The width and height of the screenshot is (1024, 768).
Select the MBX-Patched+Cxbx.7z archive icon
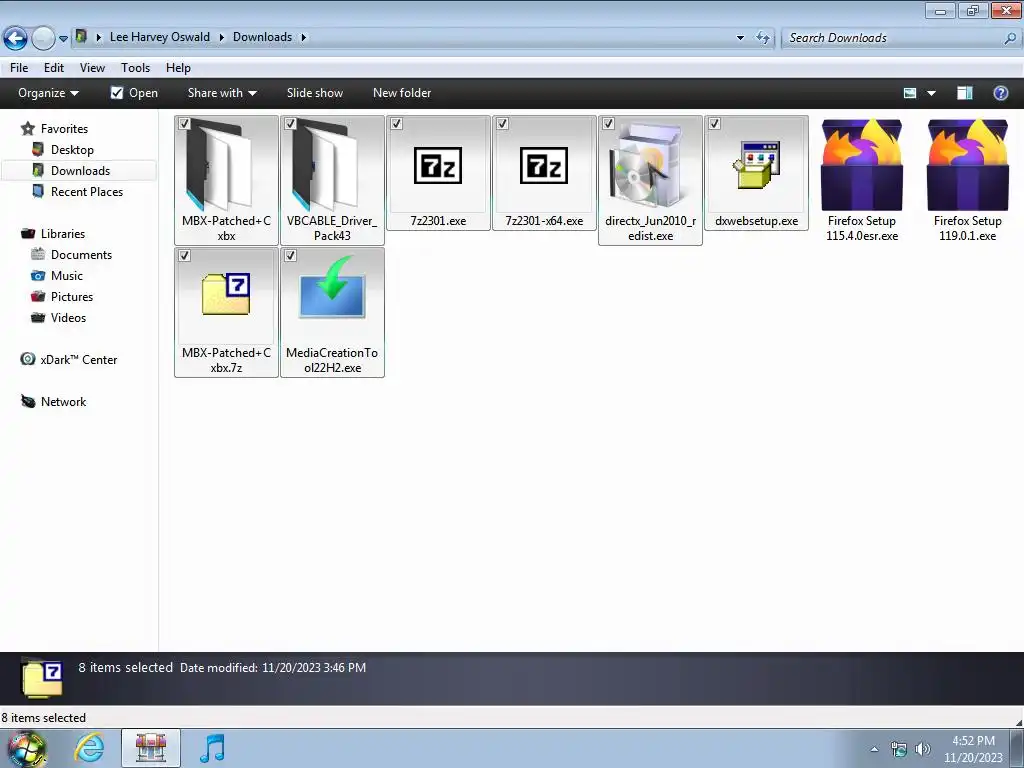(226, 295)
